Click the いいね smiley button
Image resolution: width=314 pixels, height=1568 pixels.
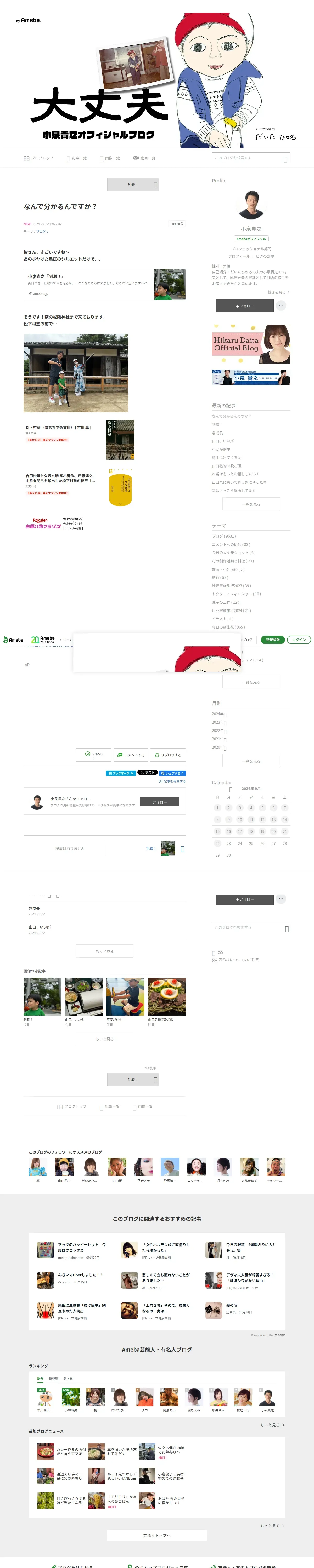[x=93, y=755]
